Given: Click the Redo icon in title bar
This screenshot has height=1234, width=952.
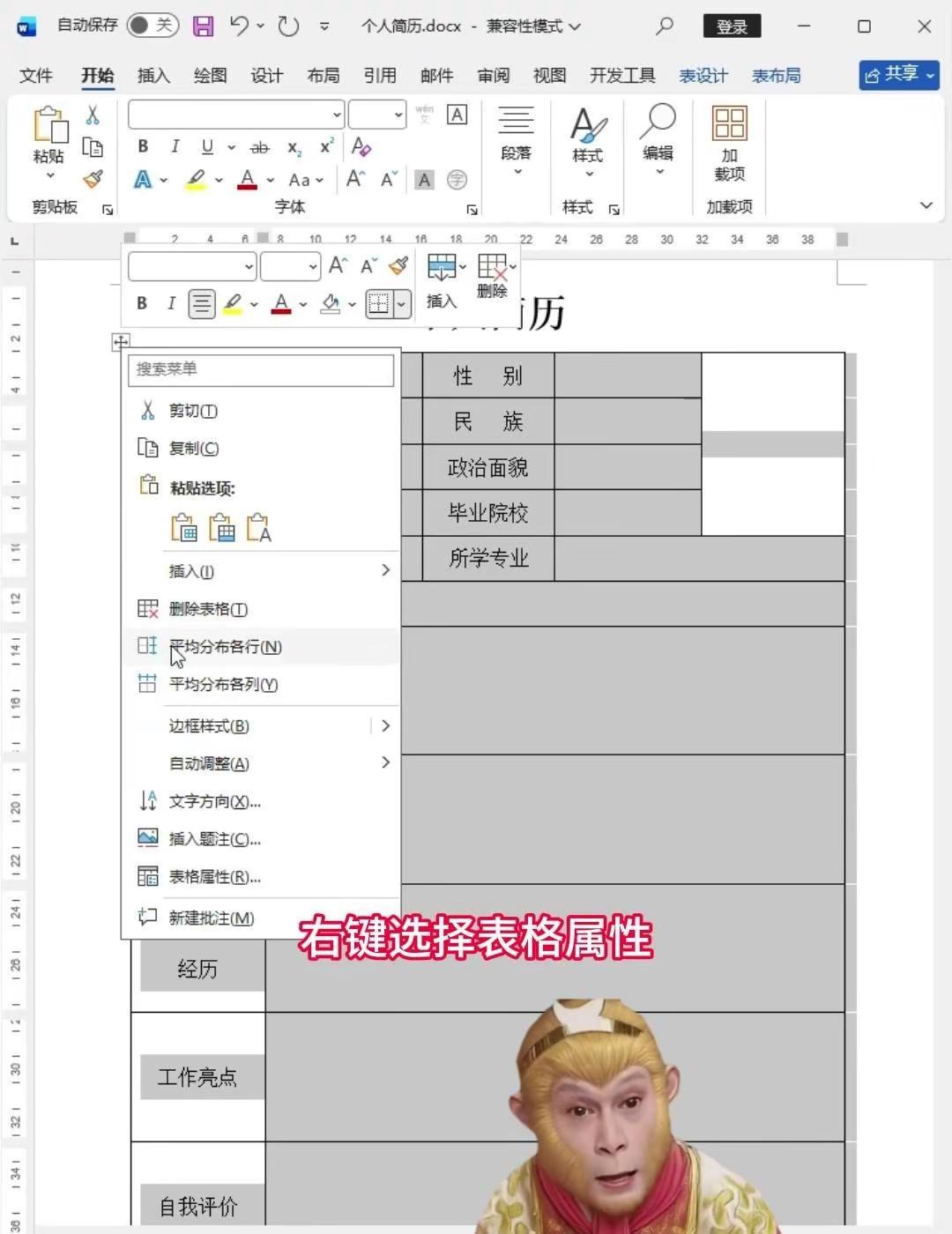Looking at the screenshot, I should 288,26.
